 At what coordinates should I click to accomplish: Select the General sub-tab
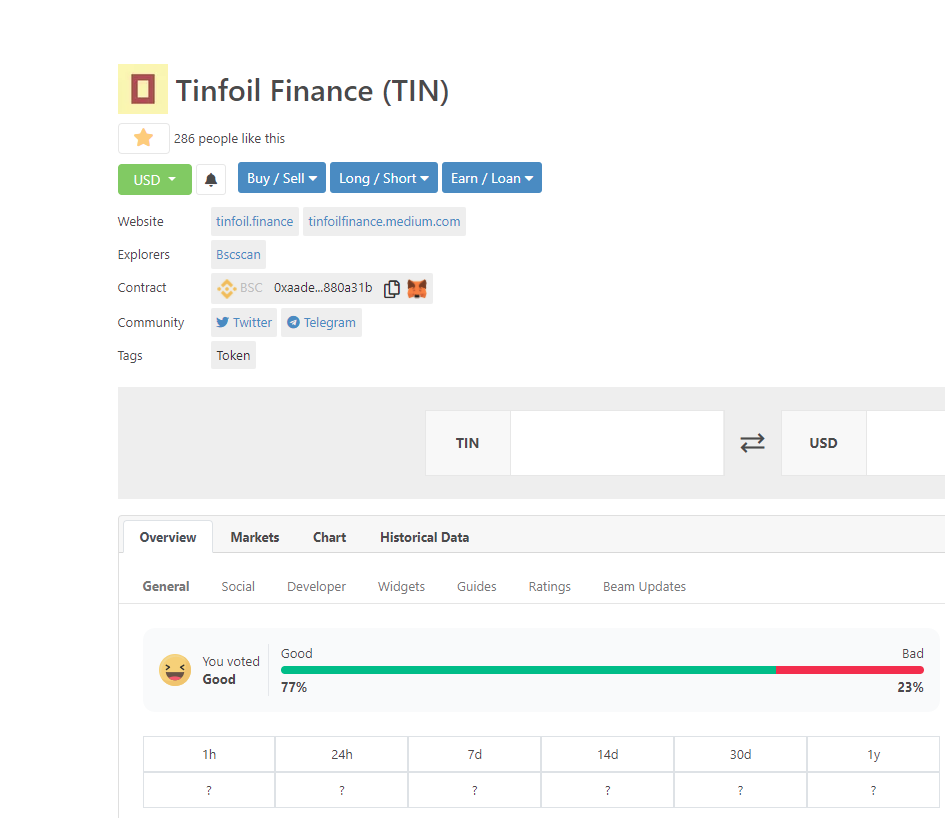click(x=166, y=587)
